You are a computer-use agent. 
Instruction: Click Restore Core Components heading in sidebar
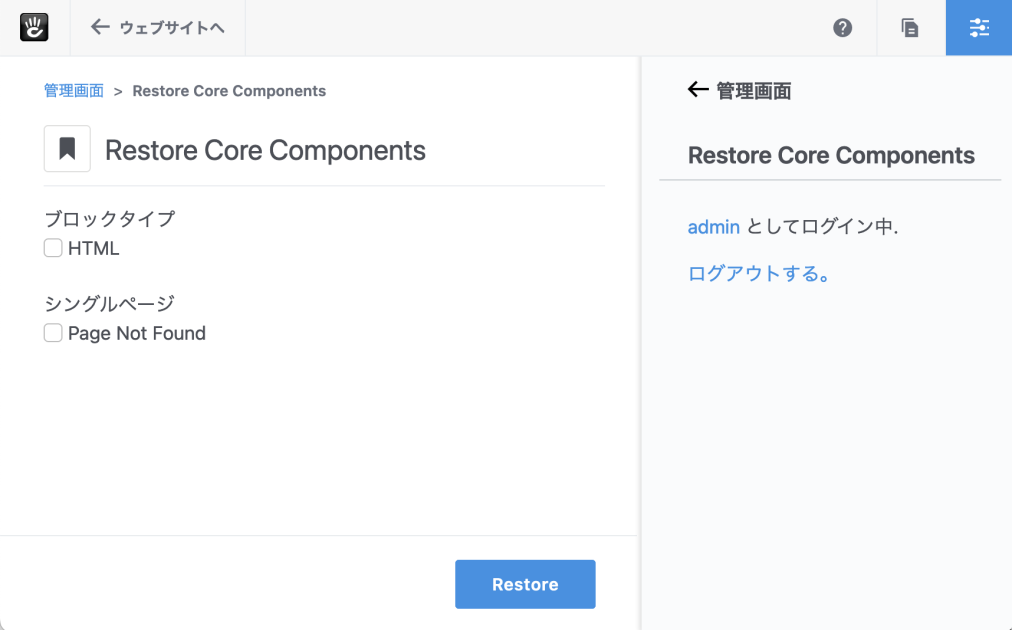[831, 155]
